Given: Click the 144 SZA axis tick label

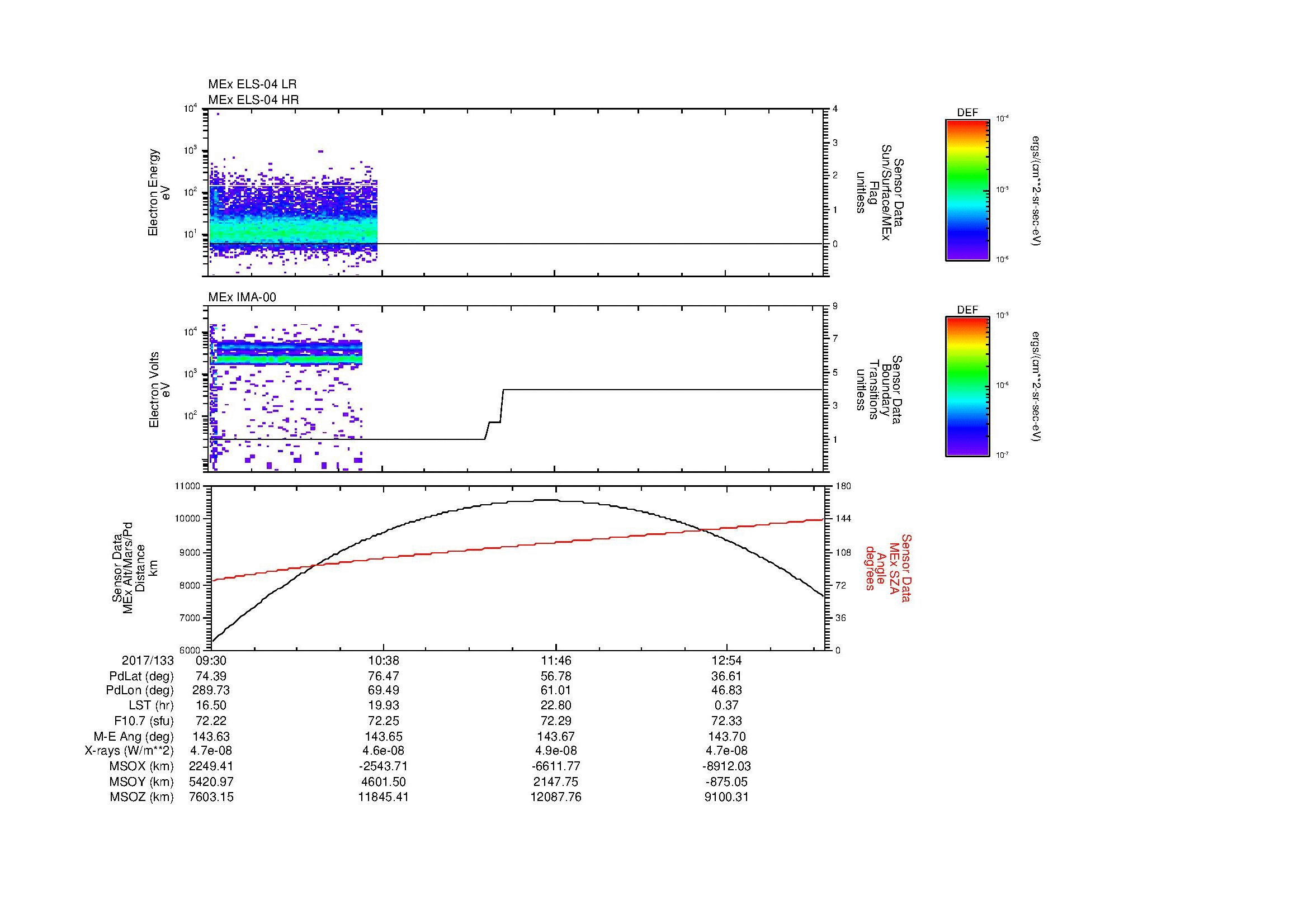Looking at the screenshot, I should coord(844,519).
